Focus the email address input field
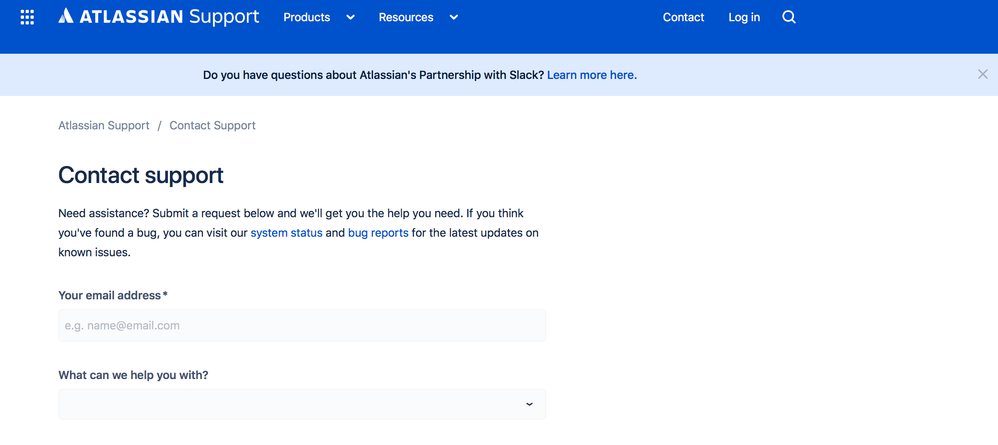The image size is (998, 445). [302, 325]
